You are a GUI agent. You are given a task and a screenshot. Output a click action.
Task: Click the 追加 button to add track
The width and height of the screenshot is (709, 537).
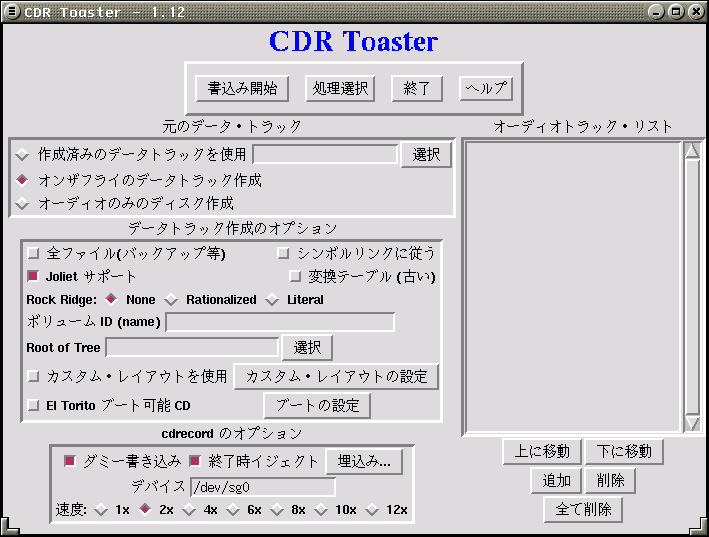(556, 481)
